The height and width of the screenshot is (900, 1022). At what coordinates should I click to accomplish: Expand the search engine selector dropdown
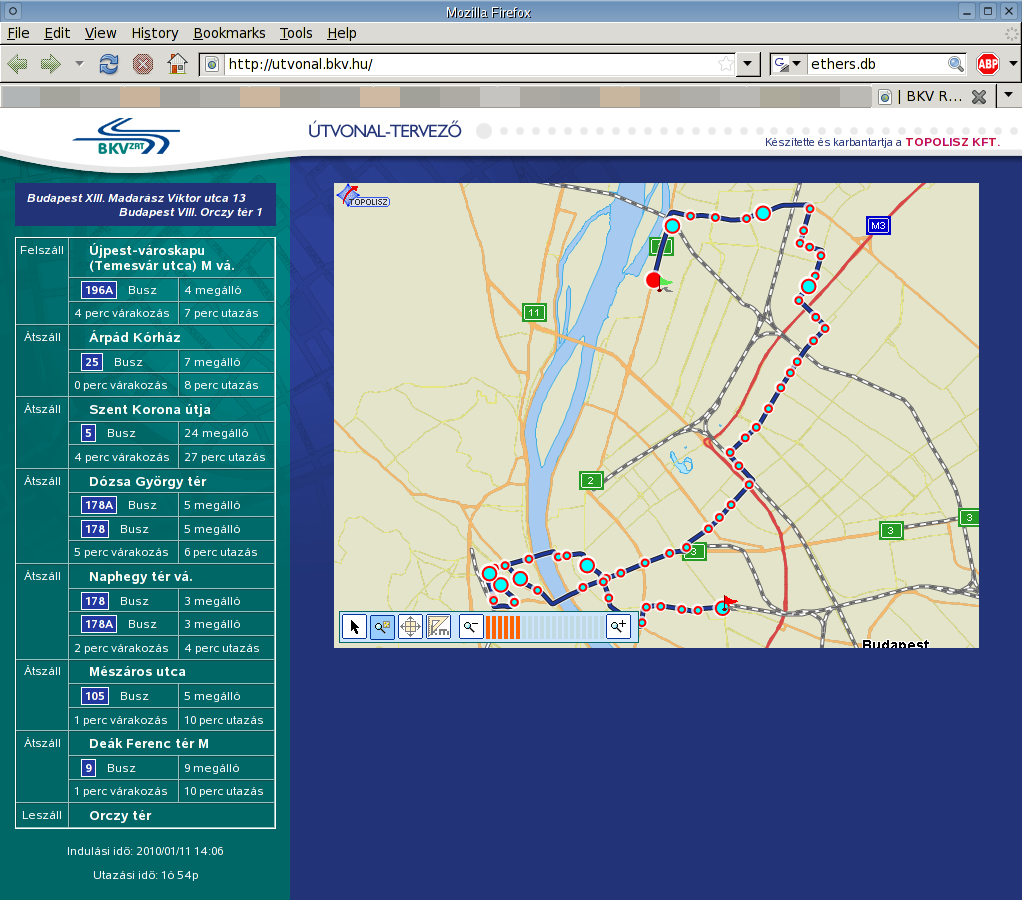[x=788, y=64]
